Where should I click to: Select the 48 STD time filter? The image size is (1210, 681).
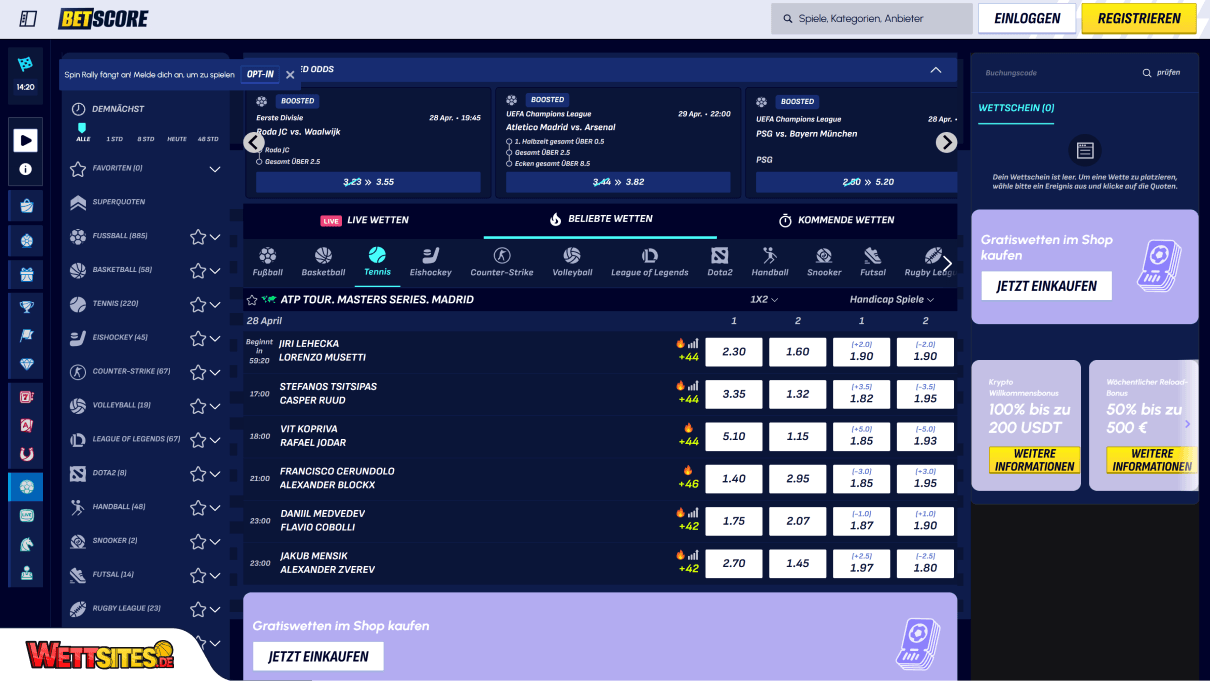208,139
